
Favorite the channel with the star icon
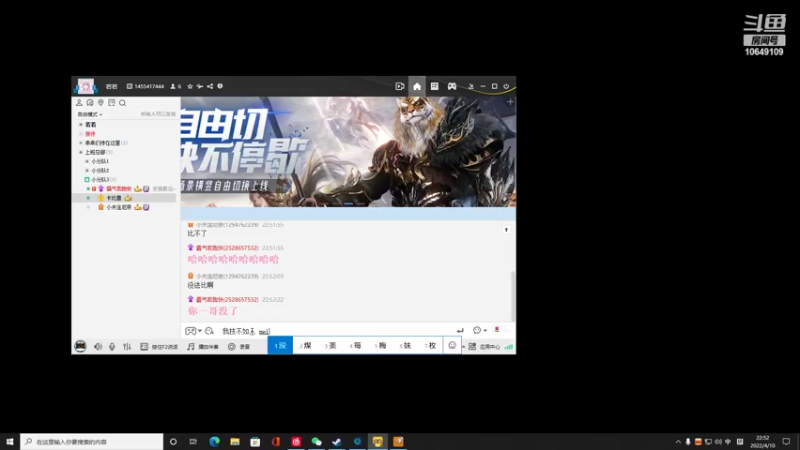[x=190, y=87]
